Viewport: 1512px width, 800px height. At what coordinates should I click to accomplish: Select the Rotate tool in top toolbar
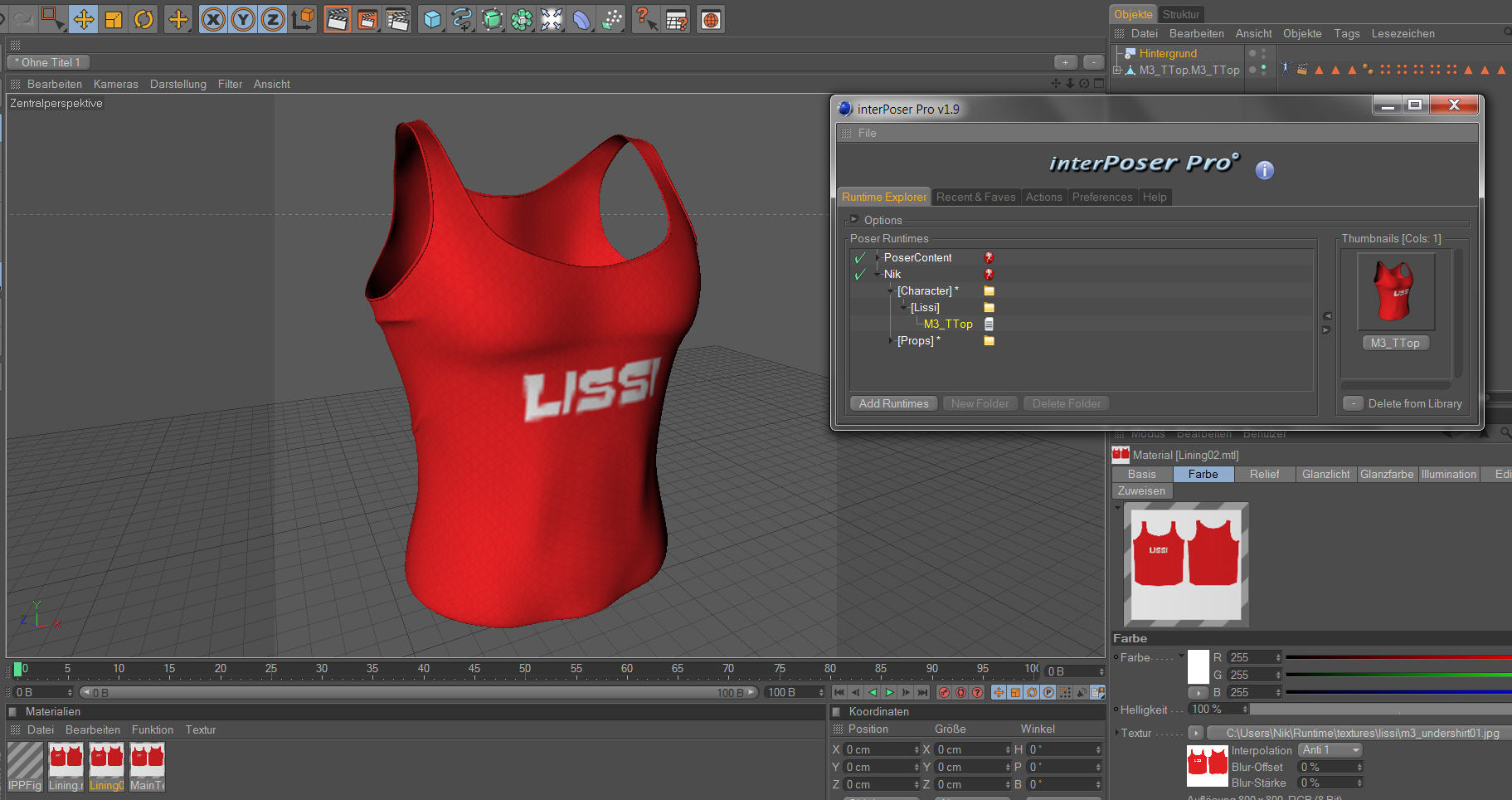(x=143, y=19)
